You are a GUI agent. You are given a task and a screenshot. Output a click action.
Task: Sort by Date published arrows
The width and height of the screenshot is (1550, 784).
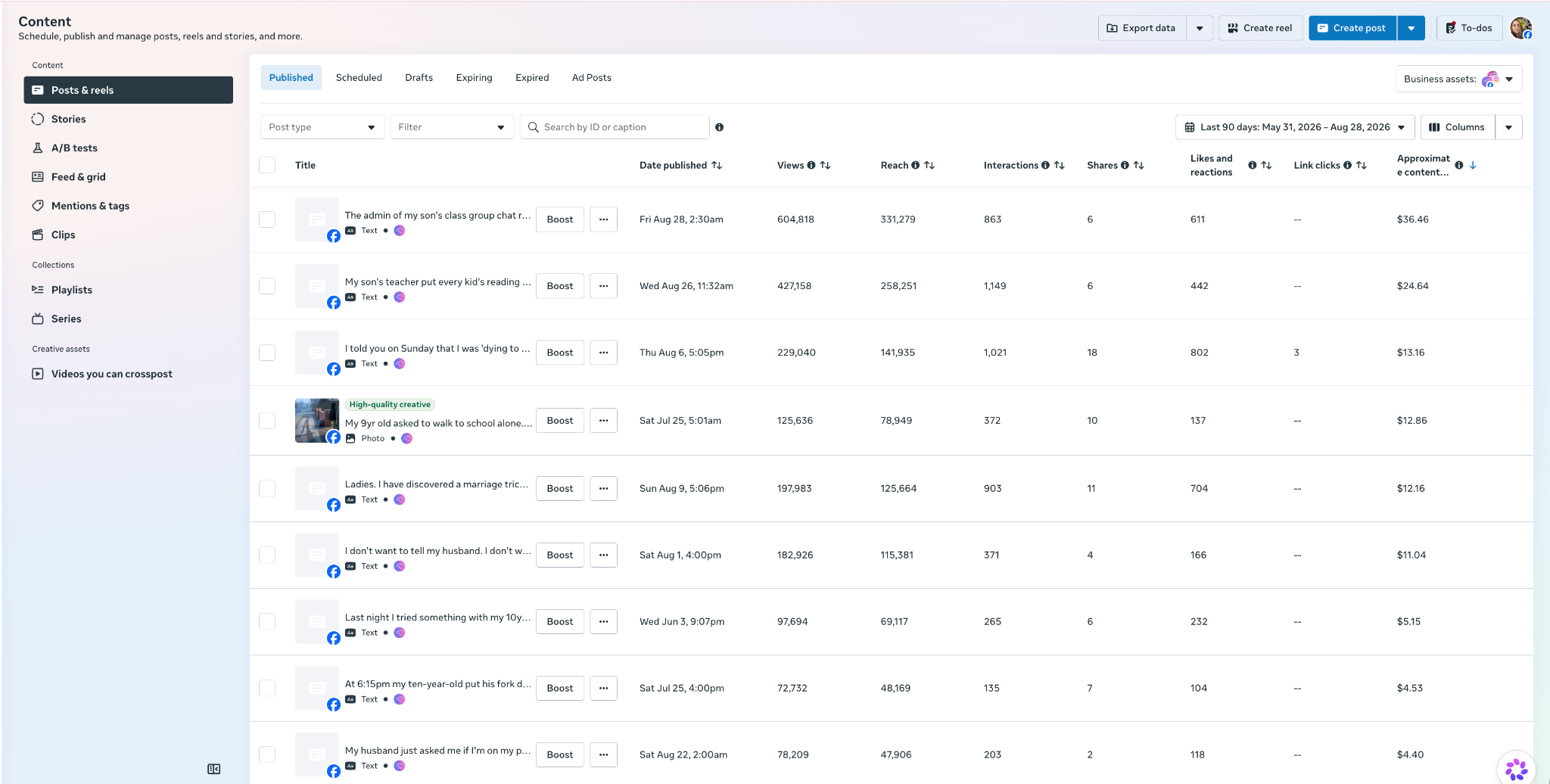[x=717, y=165]
